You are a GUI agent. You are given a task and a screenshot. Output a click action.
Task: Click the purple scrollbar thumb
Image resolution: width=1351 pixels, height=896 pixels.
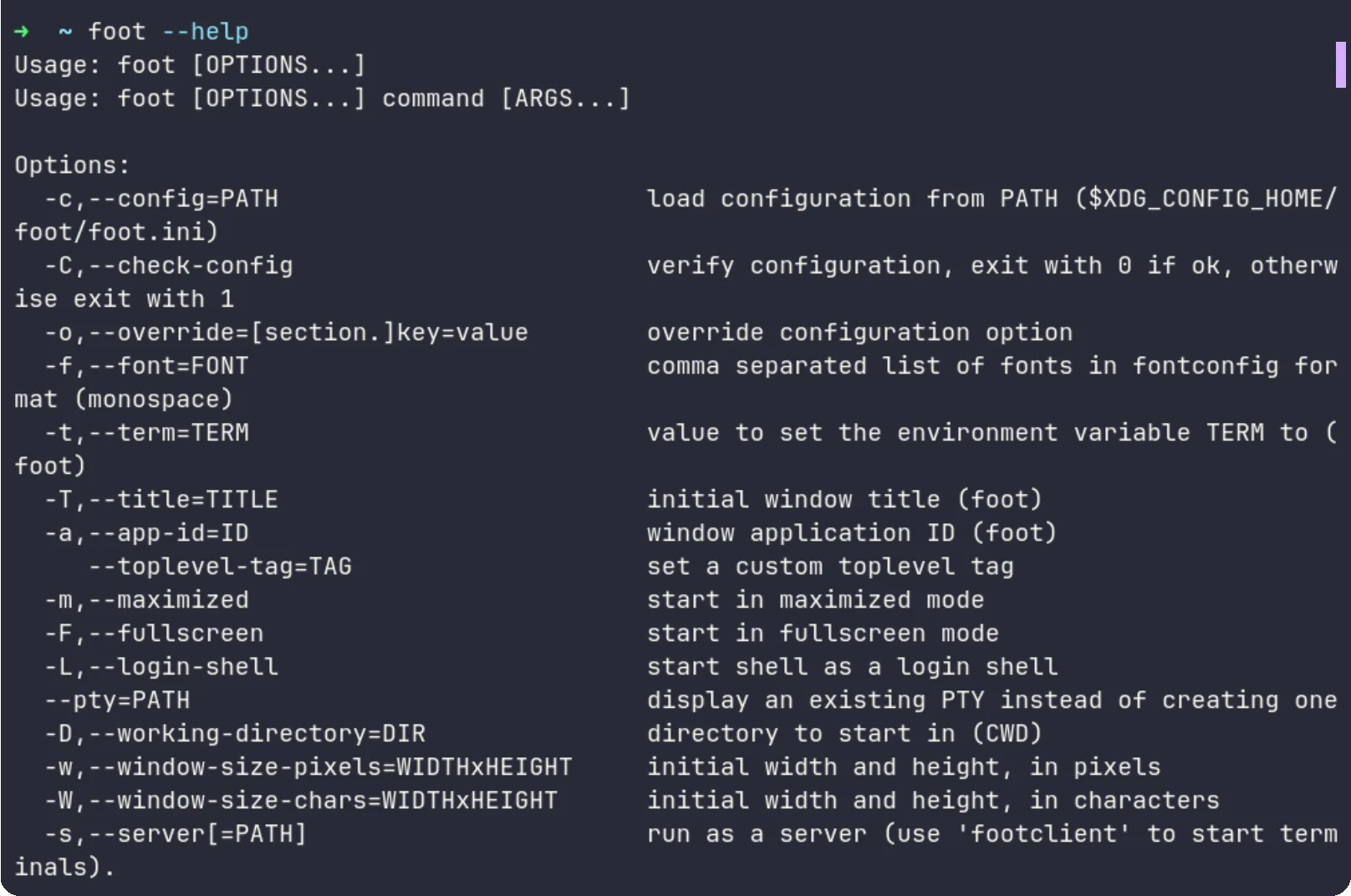point(1340,64)
